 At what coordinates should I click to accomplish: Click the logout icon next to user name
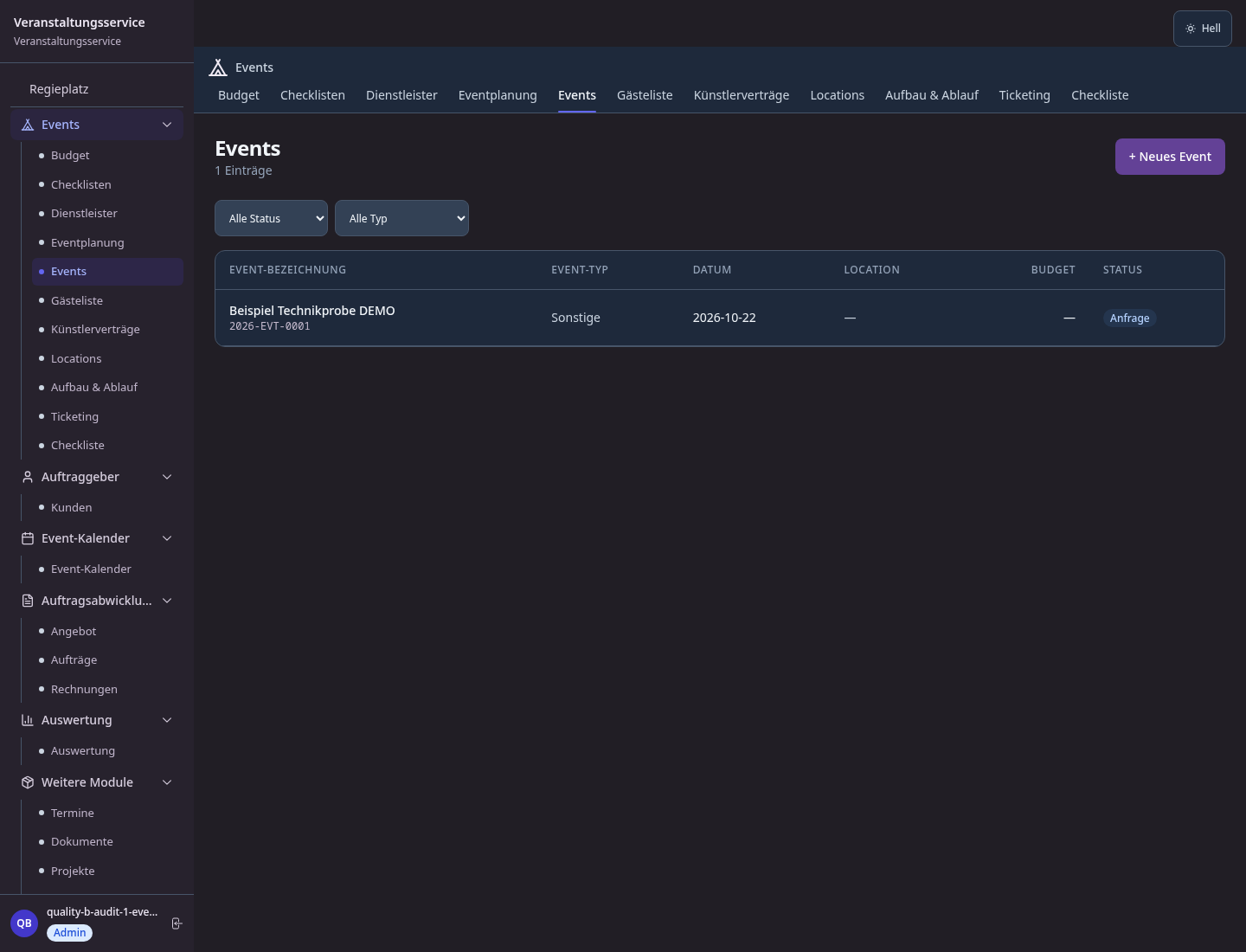177,923
